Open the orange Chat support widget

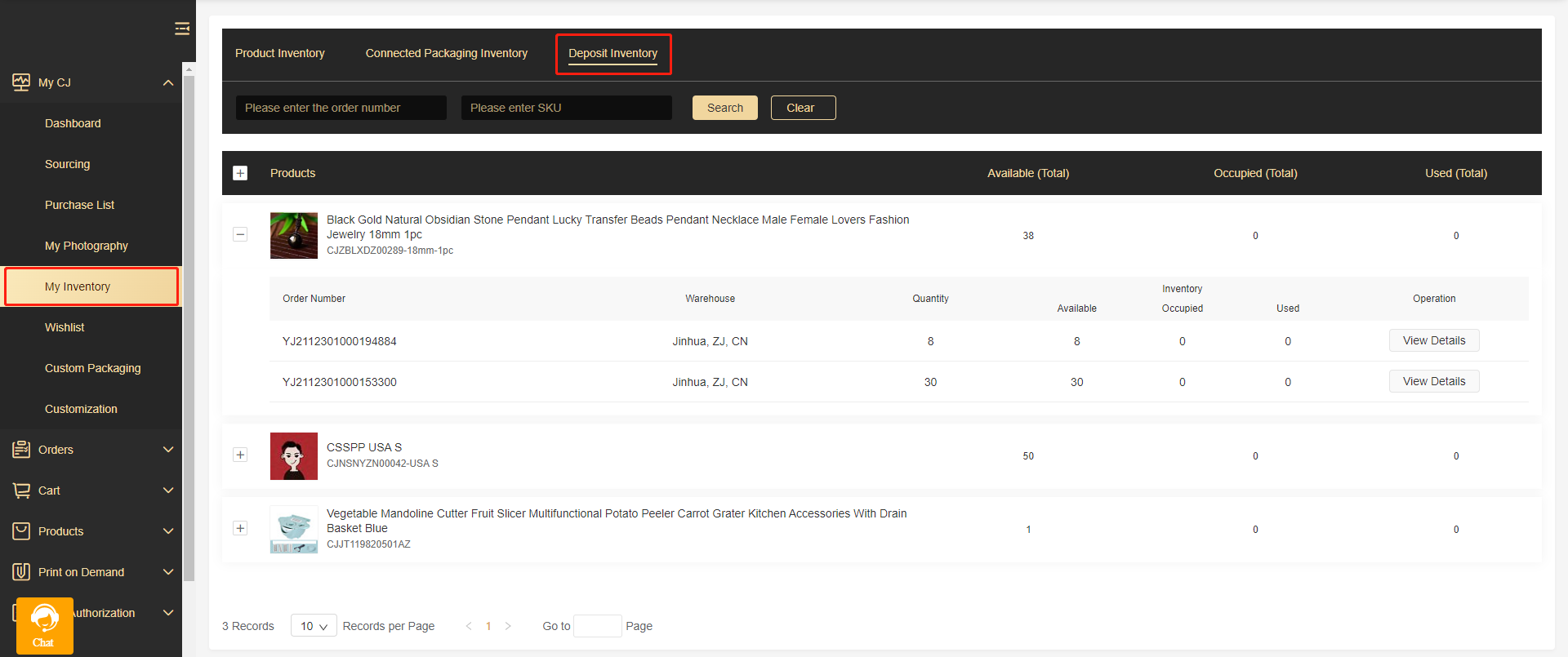pyautogui.click(x=44, y=625)
